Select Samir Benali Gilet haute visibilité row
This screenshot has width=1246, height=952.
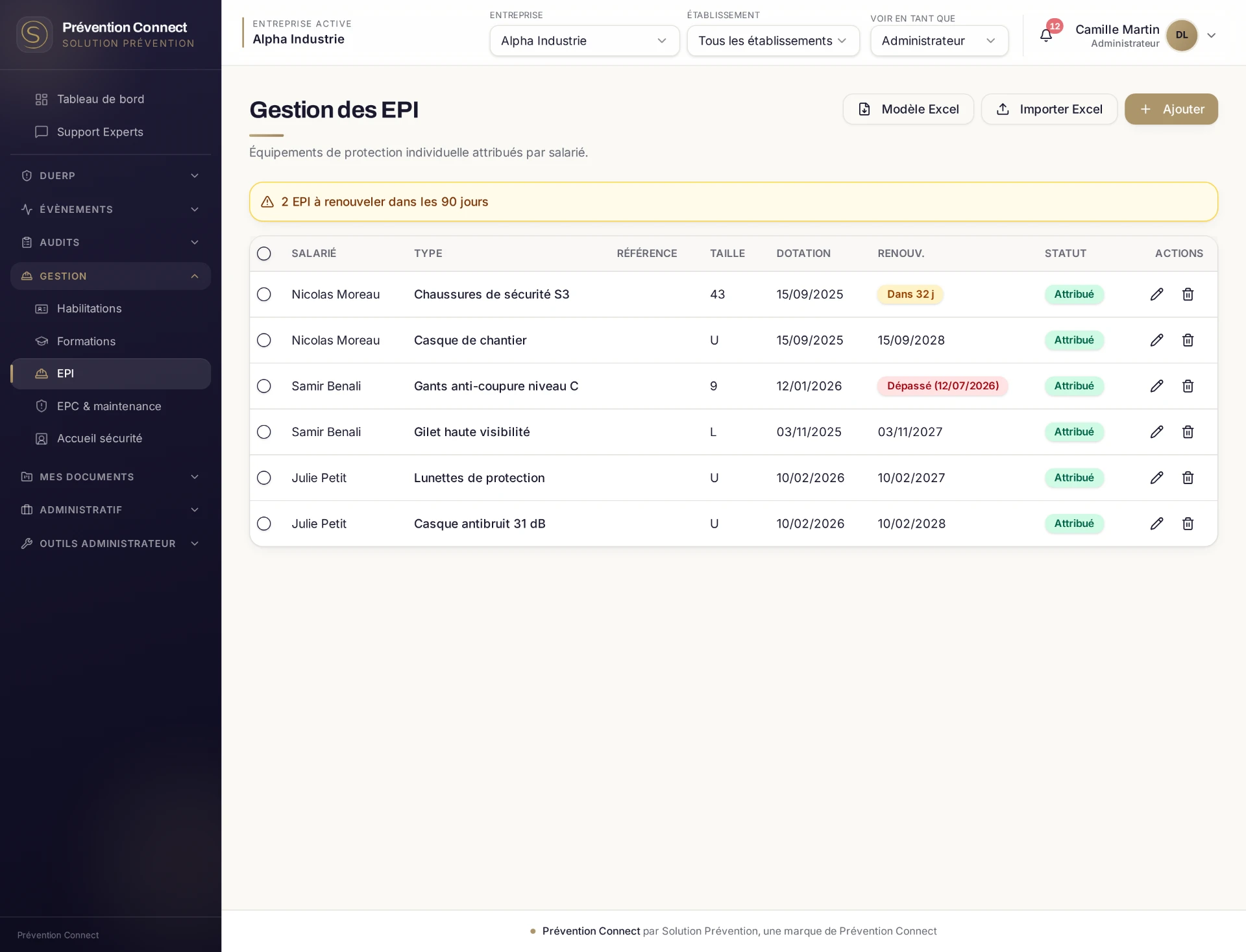click(263, 432)
